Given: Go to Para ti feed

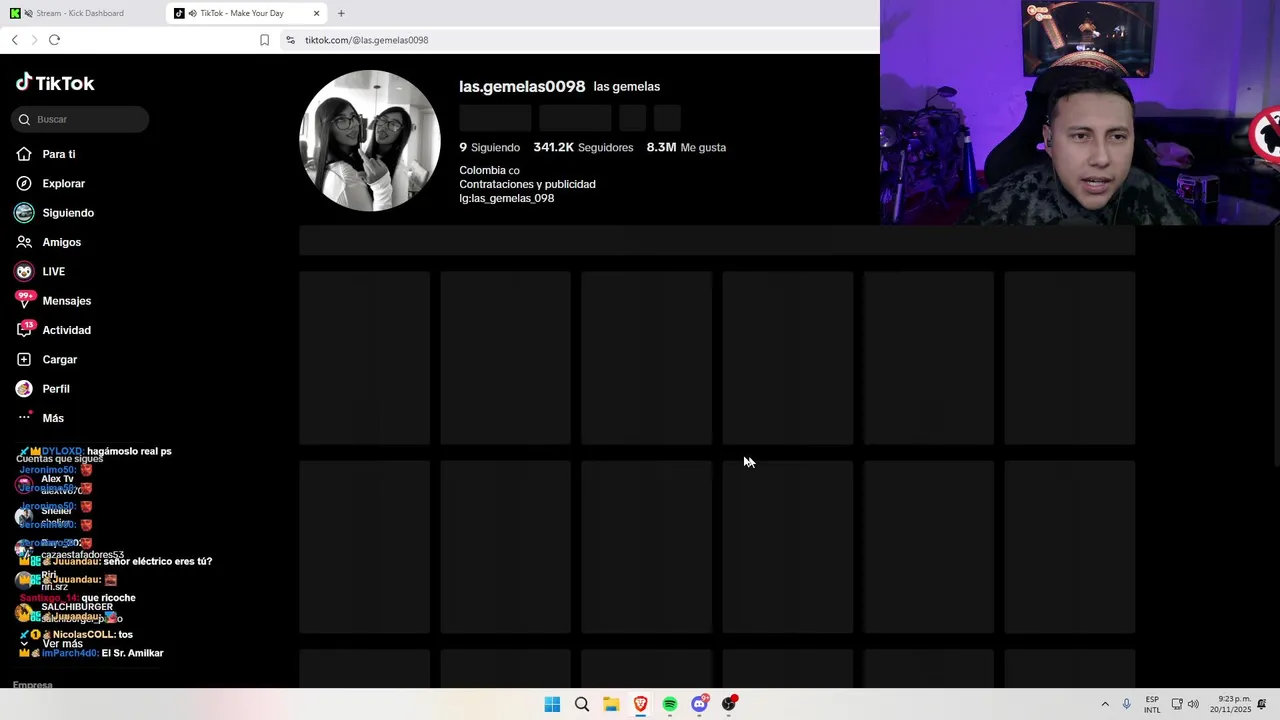Looking at the screenshot, I should (59, 154).
